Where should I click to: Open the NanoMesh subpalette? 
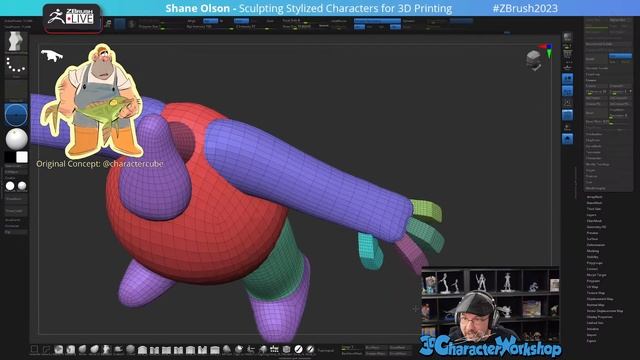594,203
